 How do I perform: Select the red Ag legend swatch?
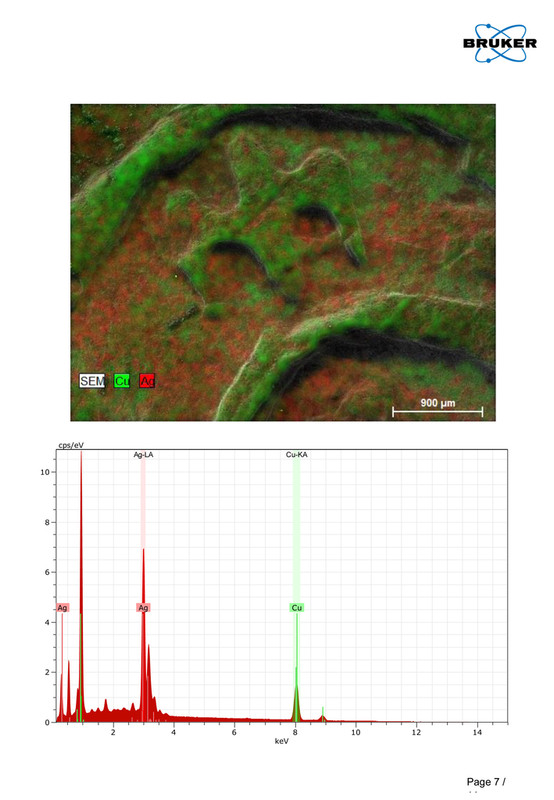click(x=147, y=381)
